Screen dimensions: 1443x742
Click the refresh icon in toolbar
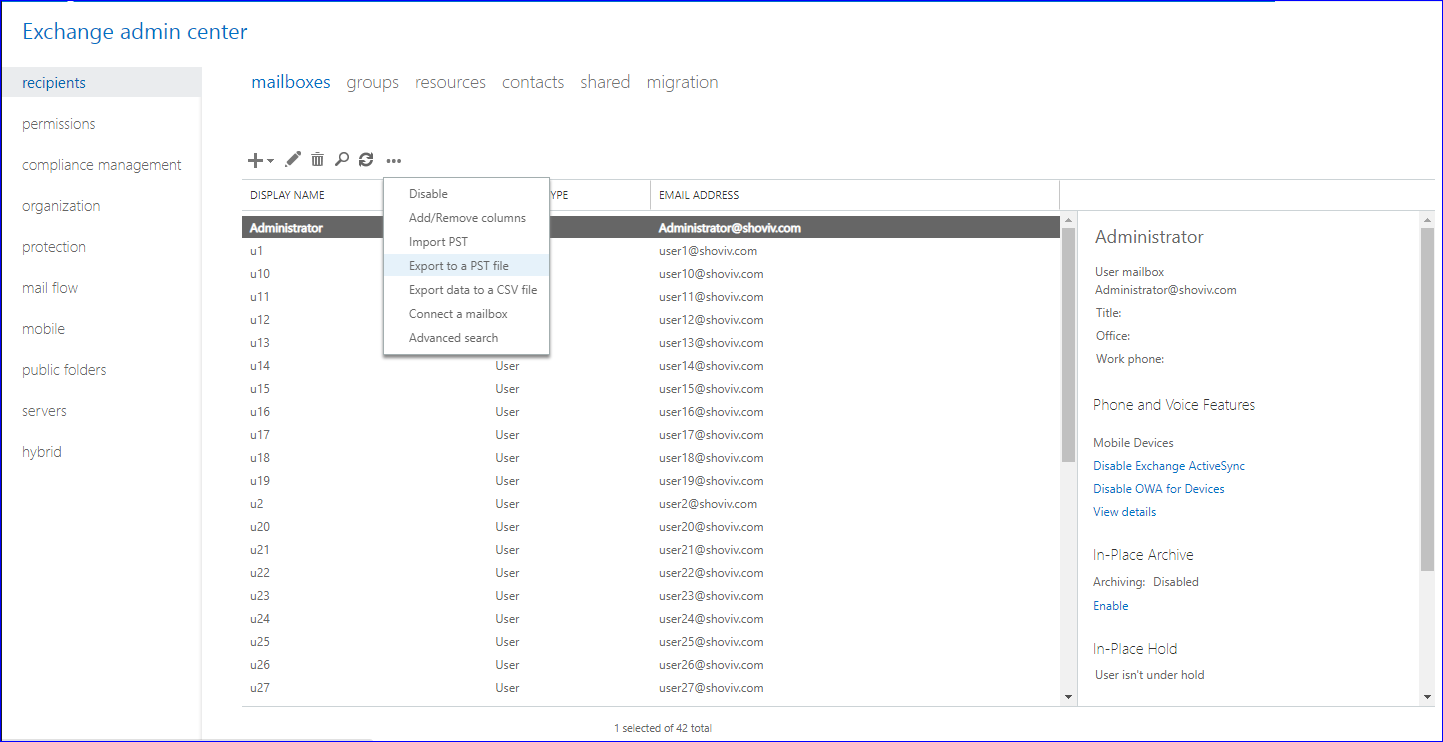366,159
